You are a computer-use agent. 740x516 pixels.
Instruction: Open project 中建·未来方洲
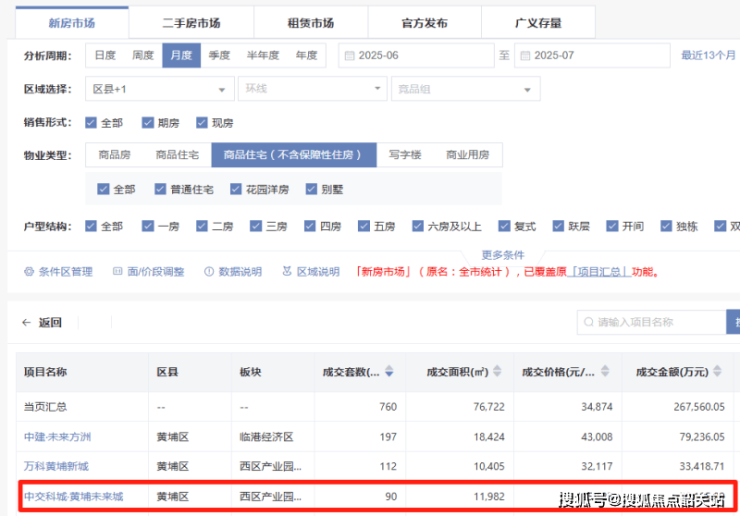58,437
